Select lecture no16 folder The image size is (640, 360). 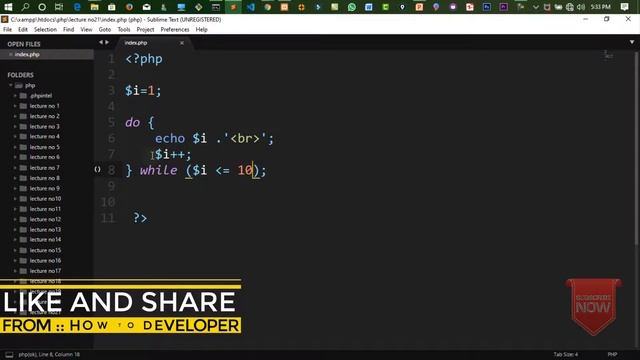45,260
